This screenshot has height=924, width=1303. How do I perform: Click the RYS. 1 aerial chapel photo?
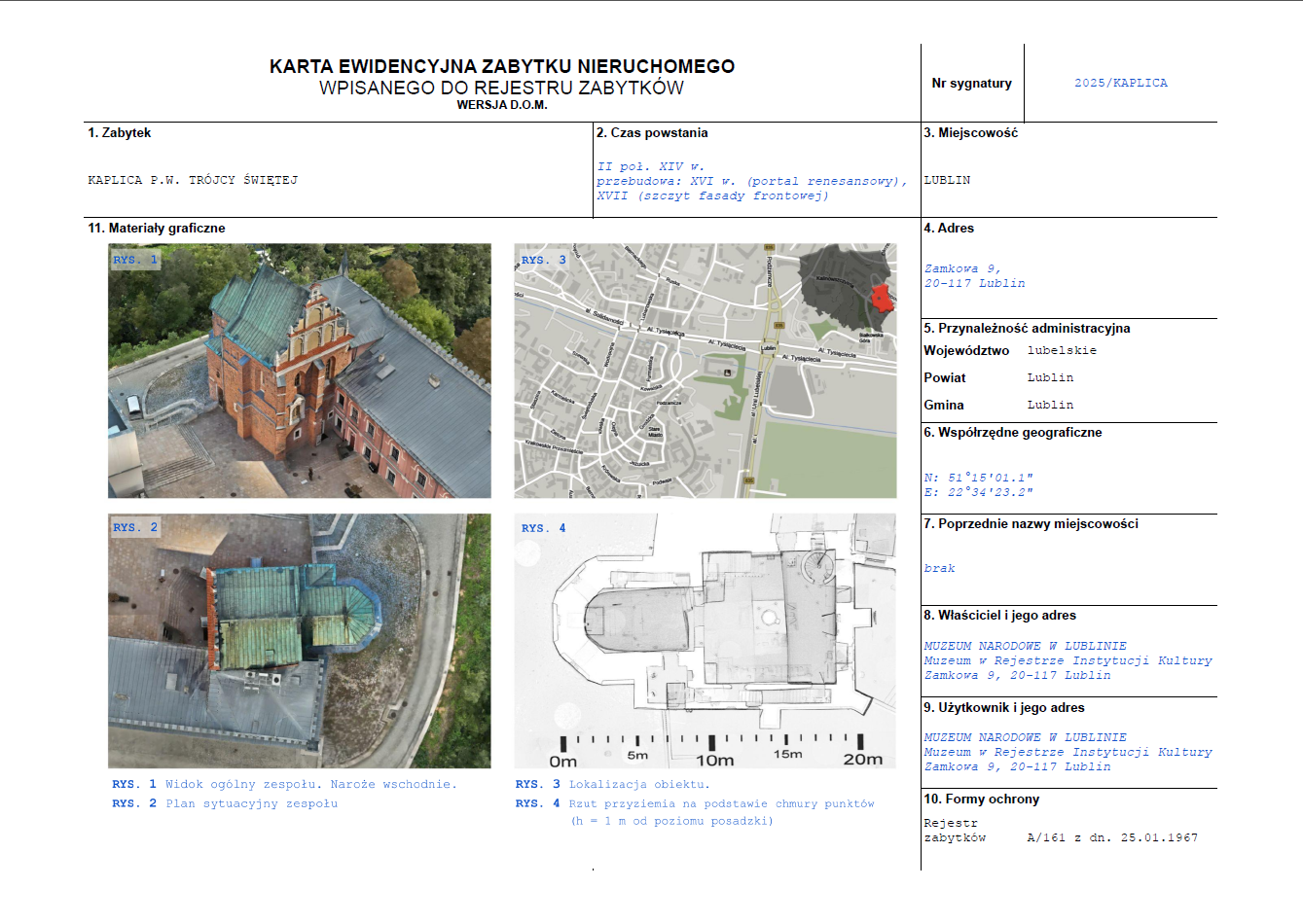[x=300, y=371]
